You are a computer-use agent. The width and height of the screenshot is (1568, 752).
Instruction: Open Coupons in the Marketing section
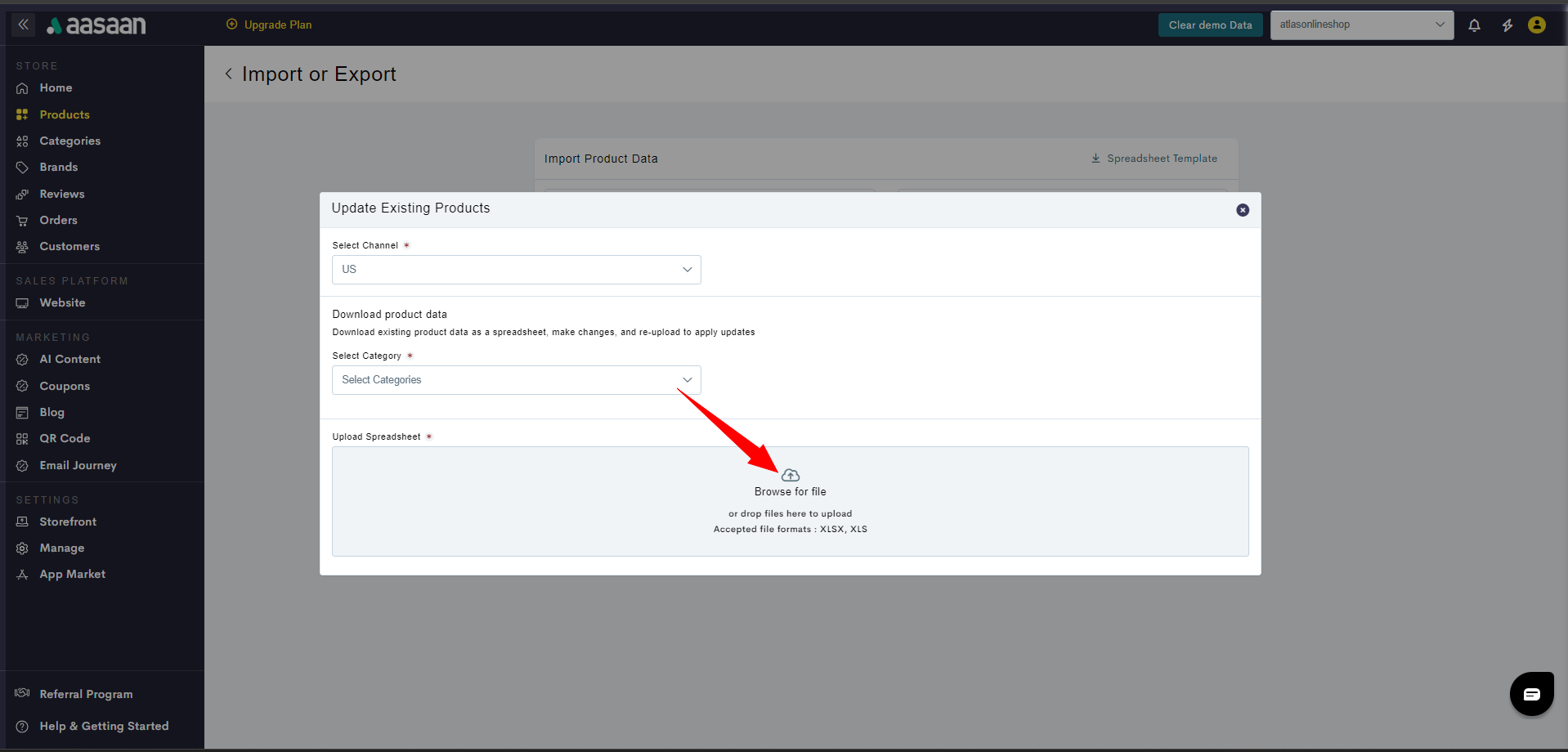tap(65, 386)
